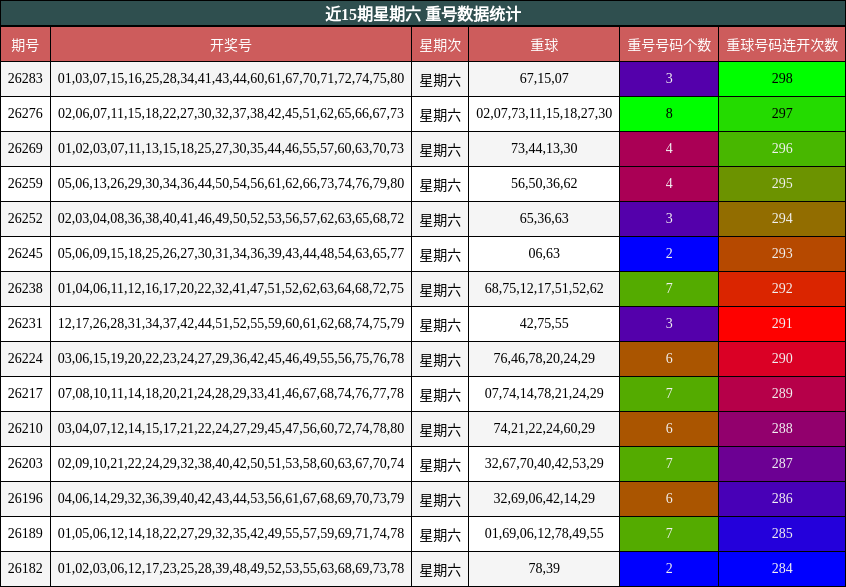Click repeated balls cell 42,75,55

pos(544,324)
